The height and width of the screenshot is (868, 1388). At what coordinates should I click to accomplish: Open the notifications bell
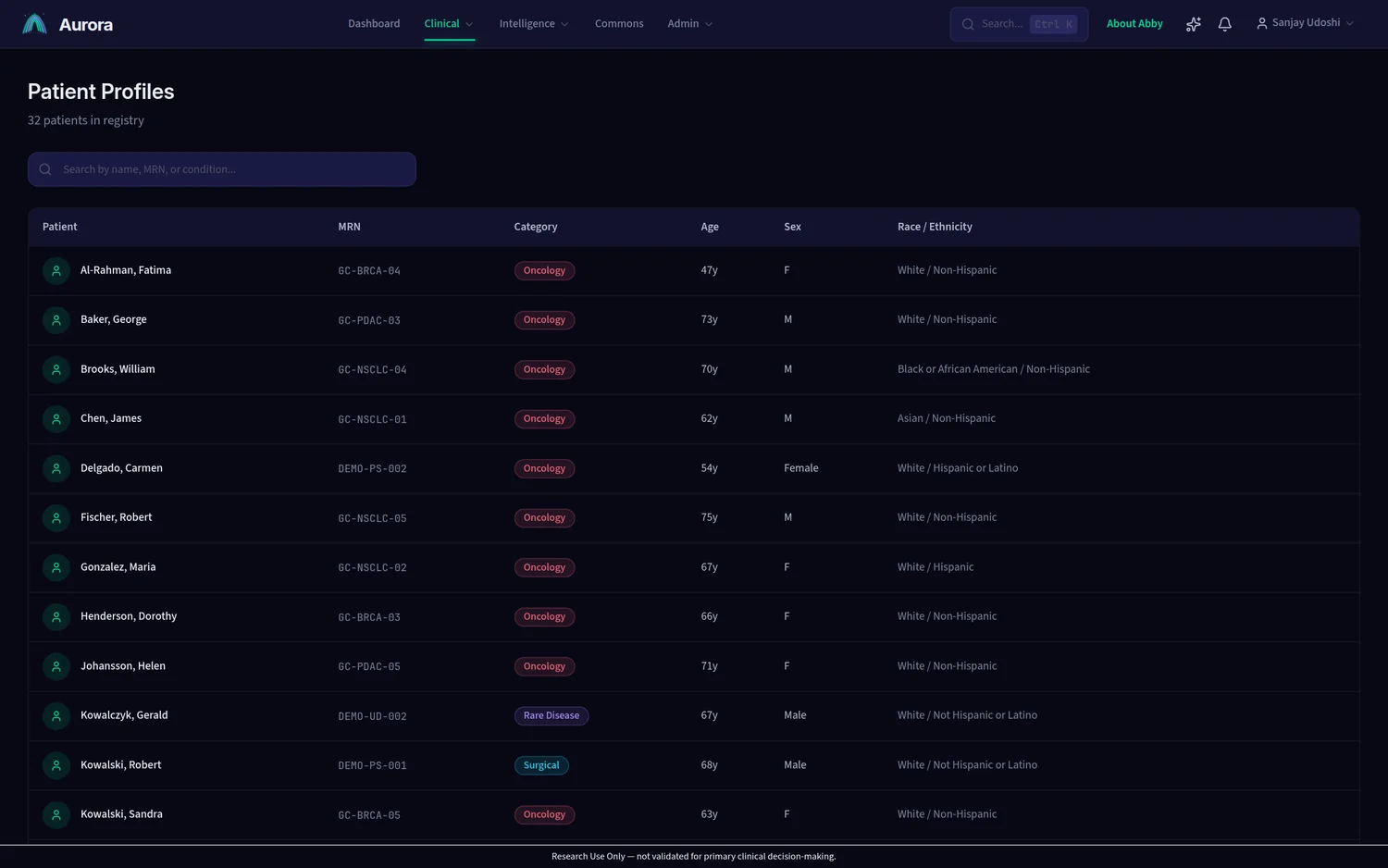[x=1224, y=24]
